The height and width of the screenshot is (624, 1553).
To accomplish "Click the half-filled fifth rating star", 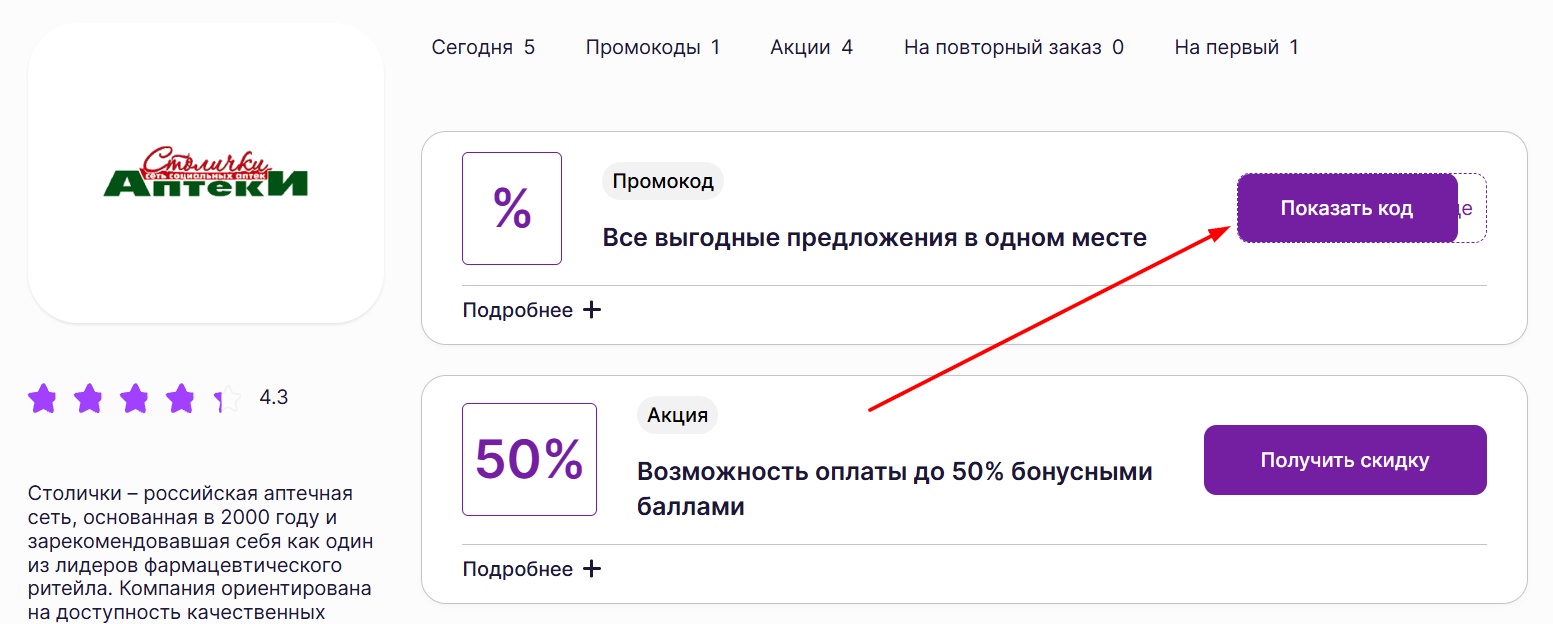I will tap(227, 397).
